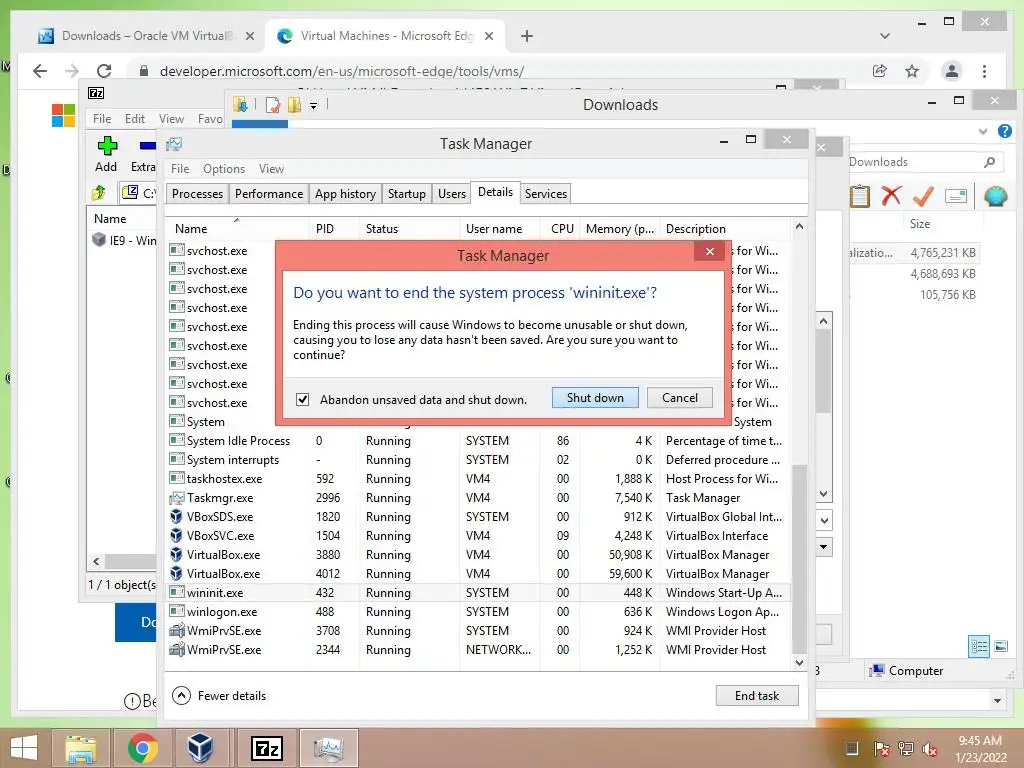Tick the Abandon unsaved data checkbox

pos(302,399)
